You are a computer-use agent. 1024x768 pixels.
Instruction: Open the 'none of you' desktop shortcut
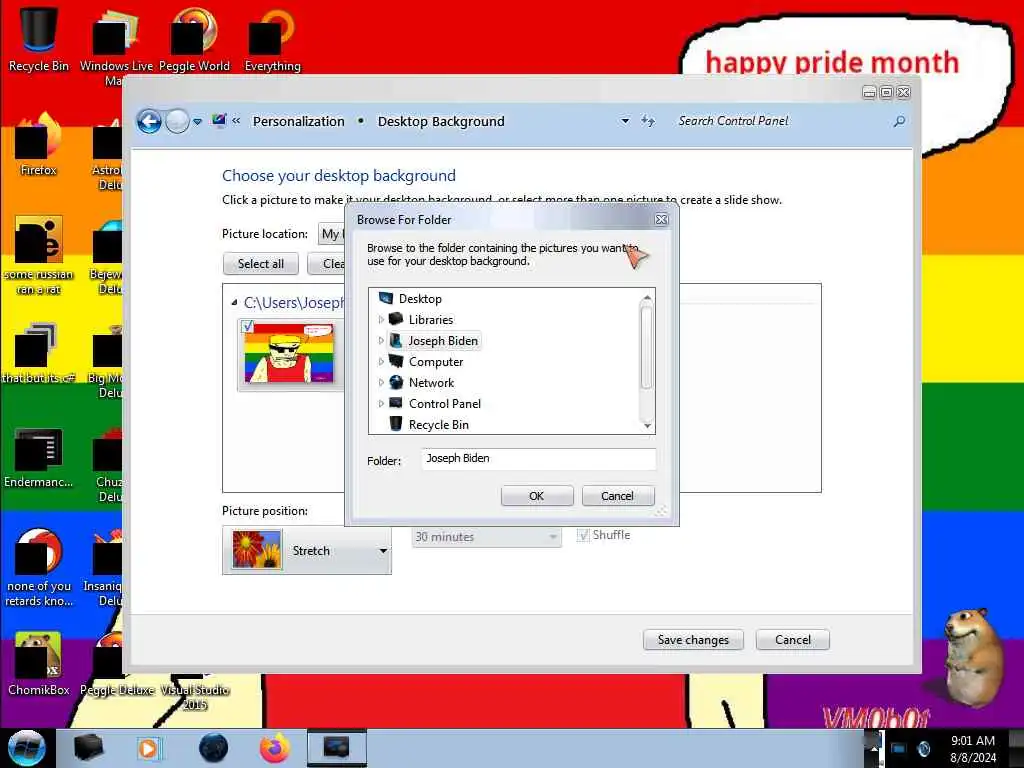point(39,567)
